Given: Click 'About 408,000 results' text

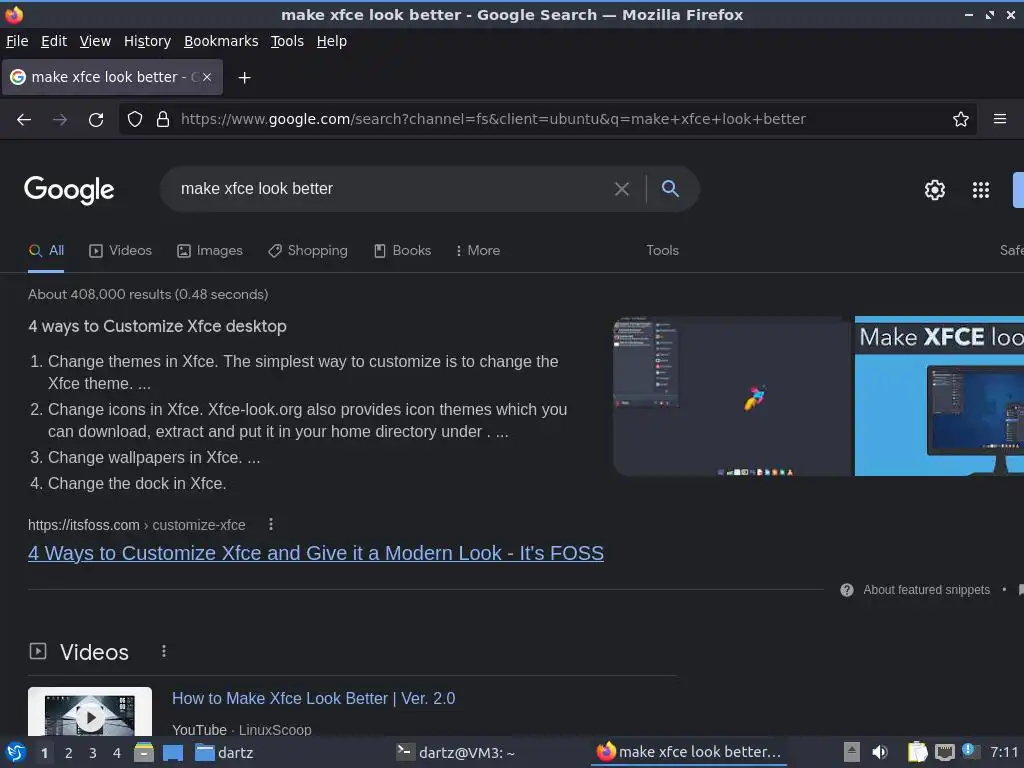Looking at the screenshot, I should (148, 295).
